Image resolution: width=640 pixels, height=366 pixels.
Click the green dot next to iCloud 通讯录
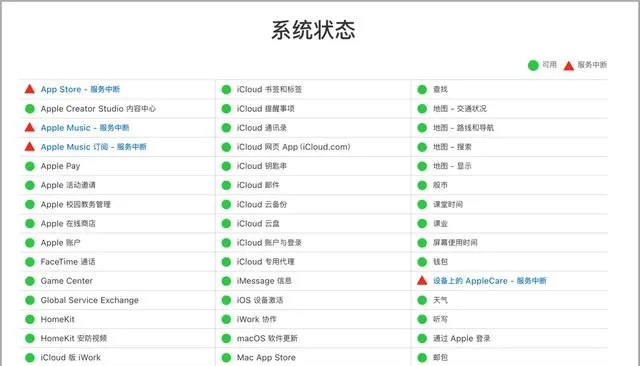pos(226,128)
